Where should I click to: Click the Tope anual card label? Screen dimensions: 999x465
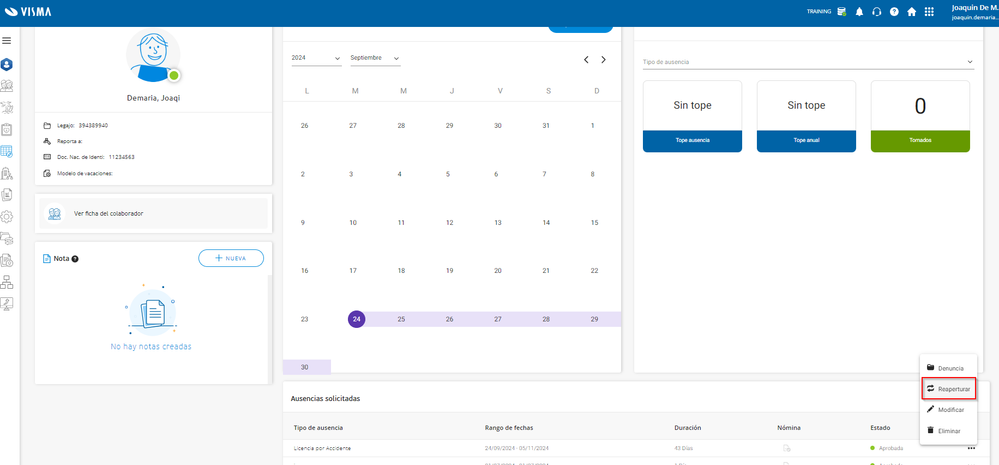806,141
